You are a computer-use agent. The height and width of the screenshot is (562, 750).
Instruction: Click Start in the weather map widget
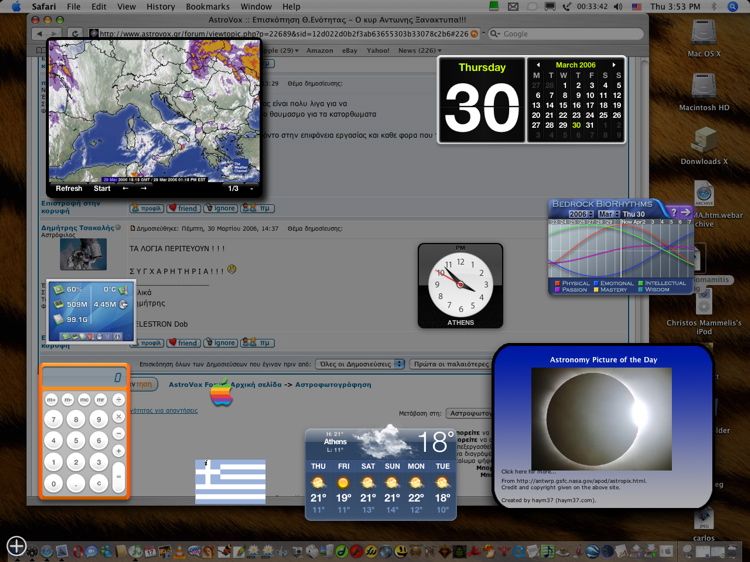(x=102, y=188)
